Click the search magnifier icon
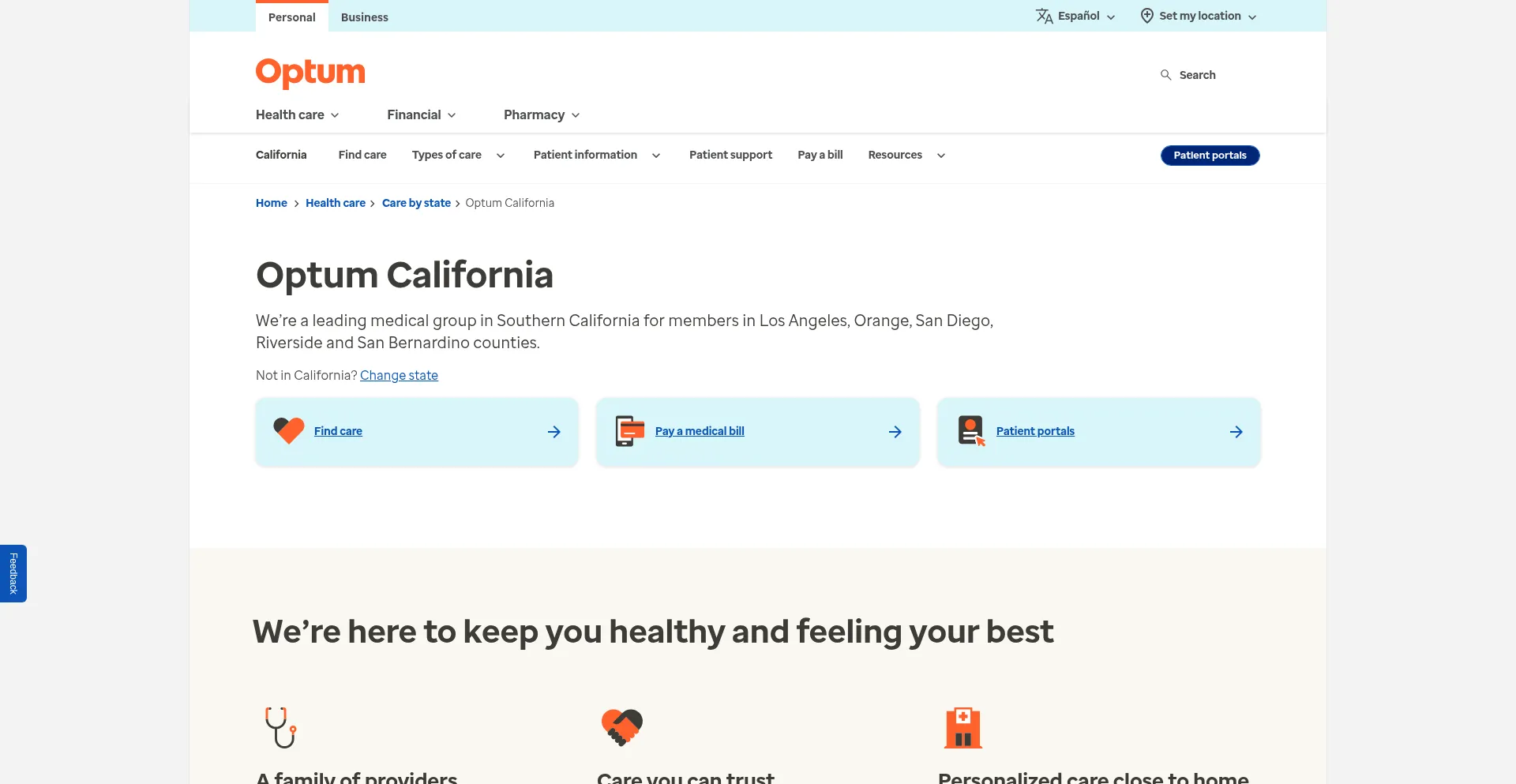This screenshot has height=784, width=1516. point(1165,75)
